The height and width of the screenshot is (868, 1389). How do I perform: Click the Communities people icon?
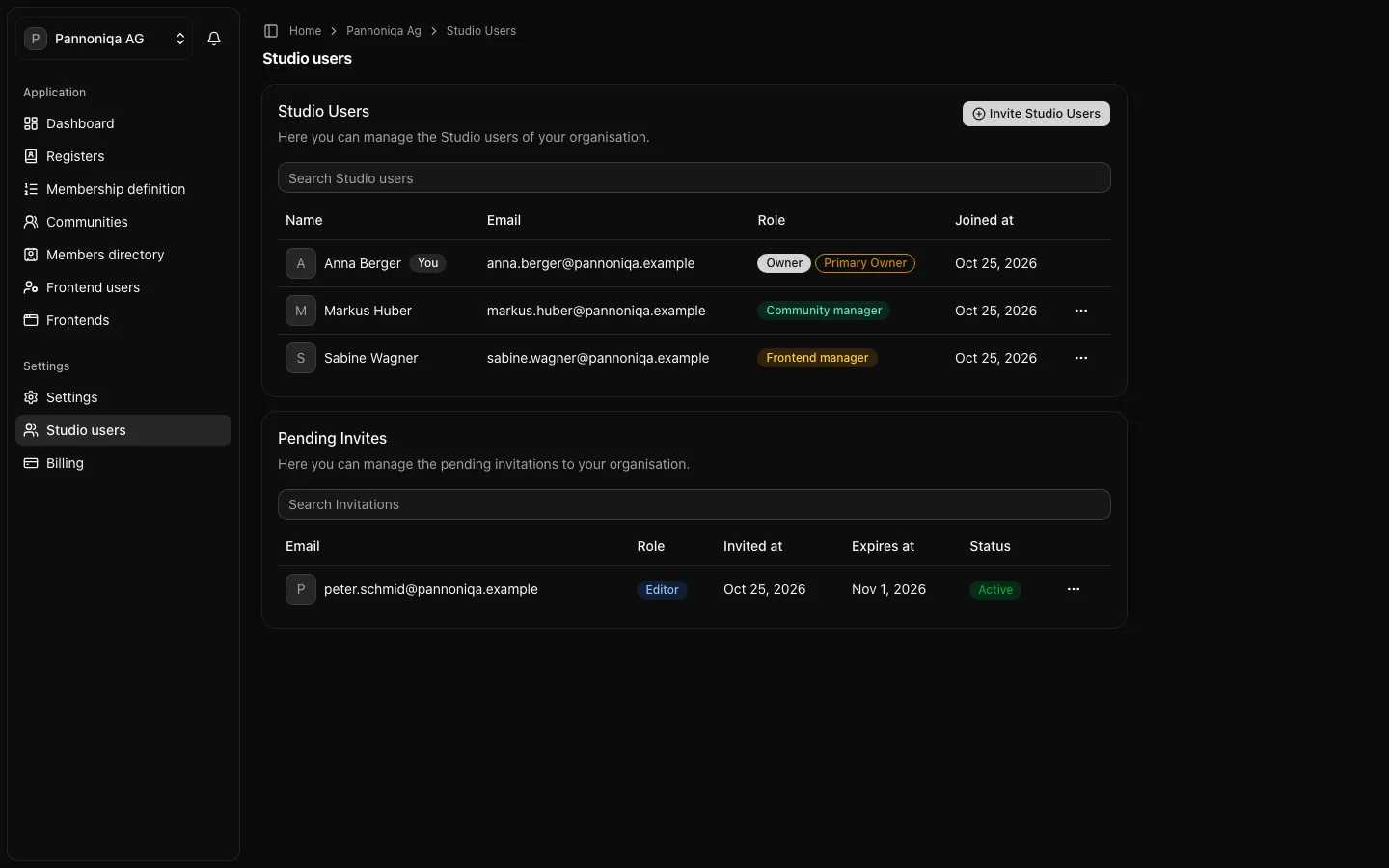click(31, 222)
